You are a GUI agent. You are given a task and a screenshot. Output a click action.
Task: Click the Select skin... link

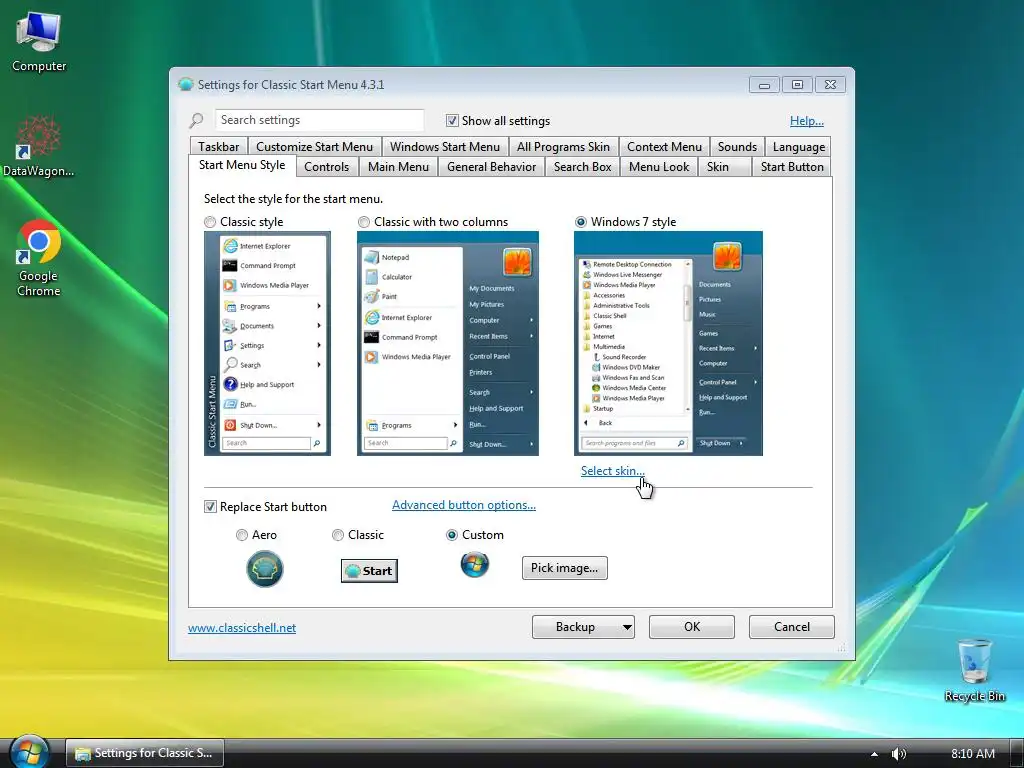click(613, 471)
